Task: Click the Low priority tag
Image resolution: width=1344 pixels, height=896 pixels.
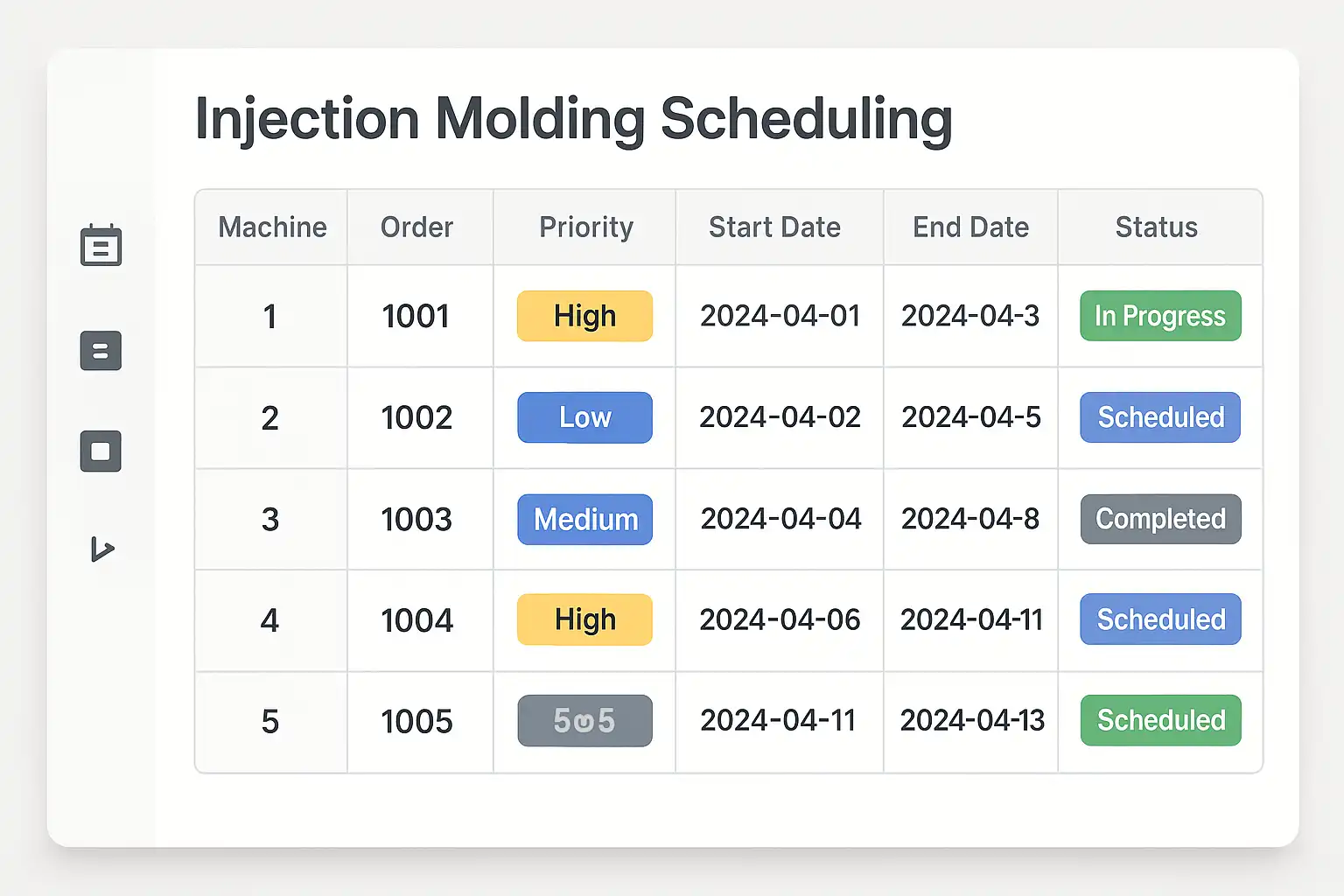Action: pos(584,417)
